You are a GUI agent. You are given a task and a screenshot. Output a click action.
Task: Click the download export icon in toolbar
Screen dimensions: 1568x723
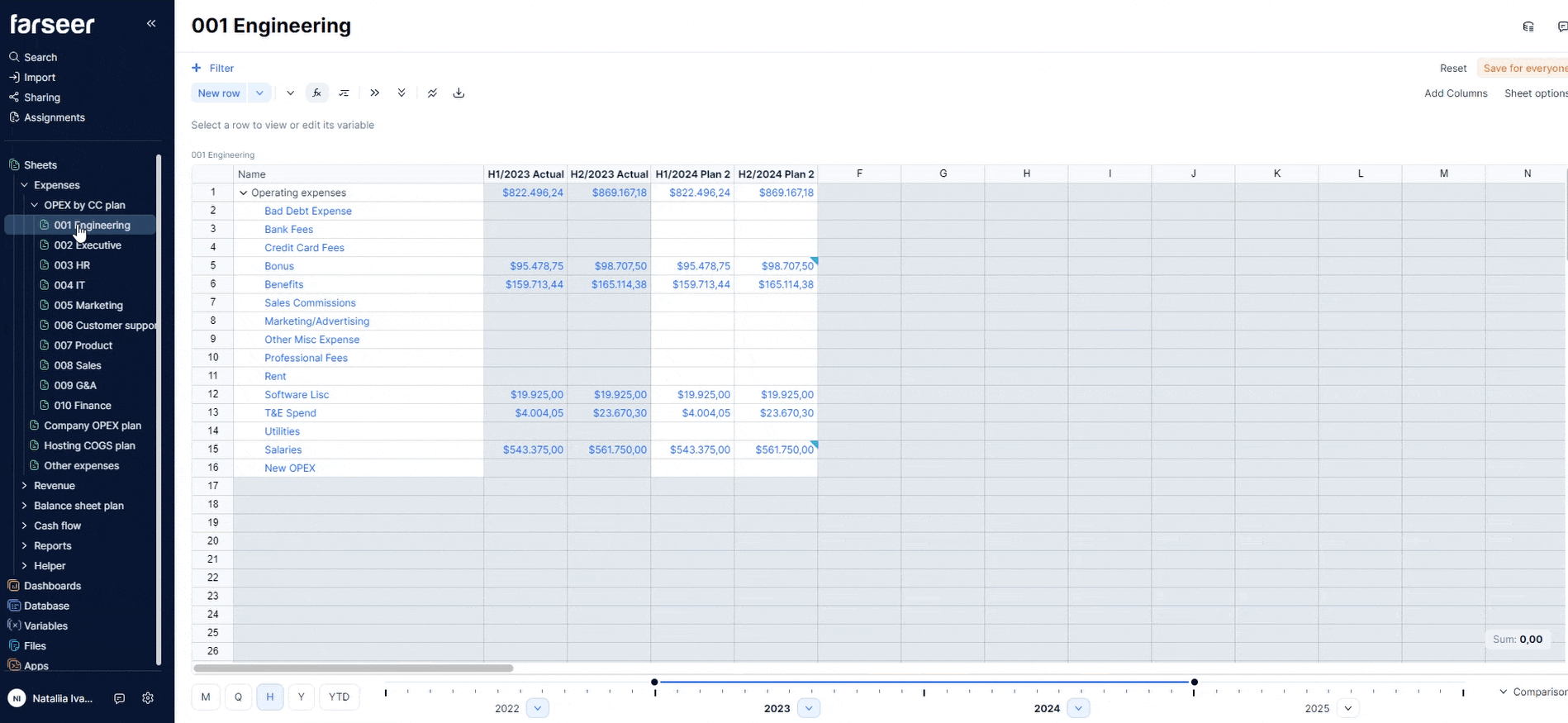click(x=459, y=93)
